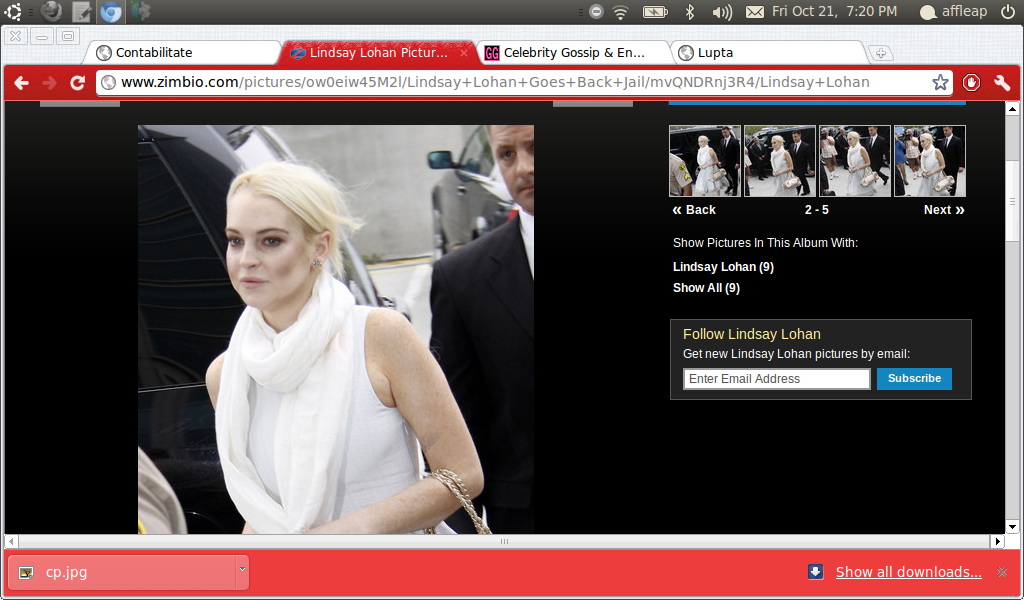Screen dimensions: 1024x600
Task: Switch to the Lupta tab
Action: 768,53
